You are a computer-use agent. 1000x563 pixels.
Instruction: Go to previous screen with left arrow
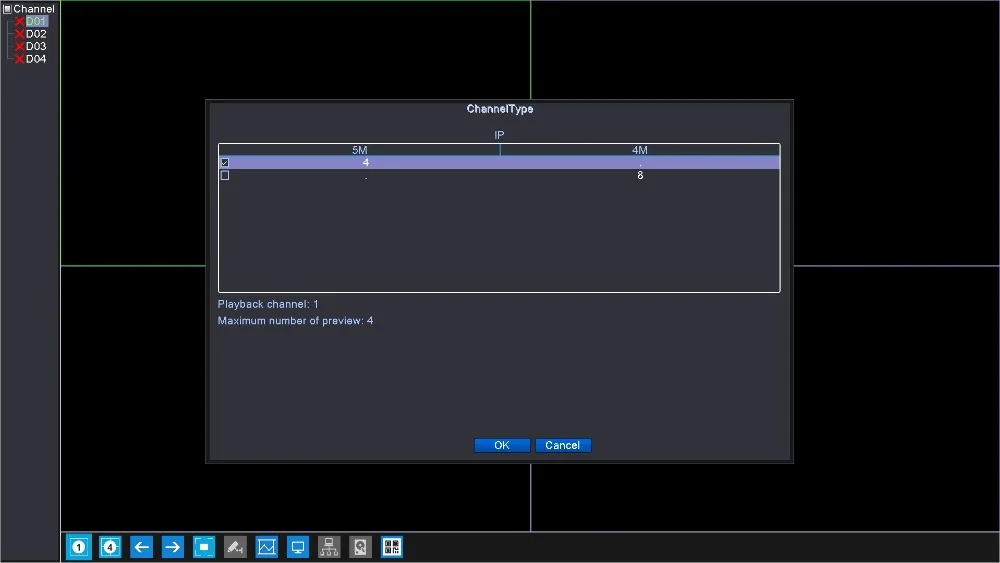click(141, 547)
